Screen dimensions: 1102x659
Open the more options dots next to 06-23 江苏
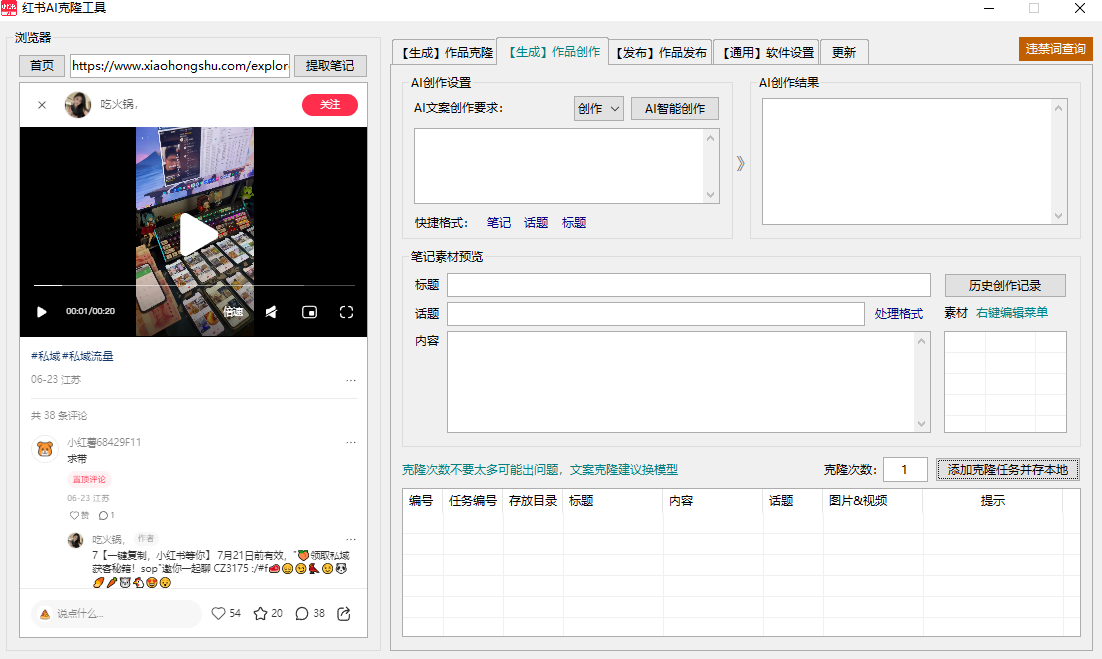click(351, 380)
